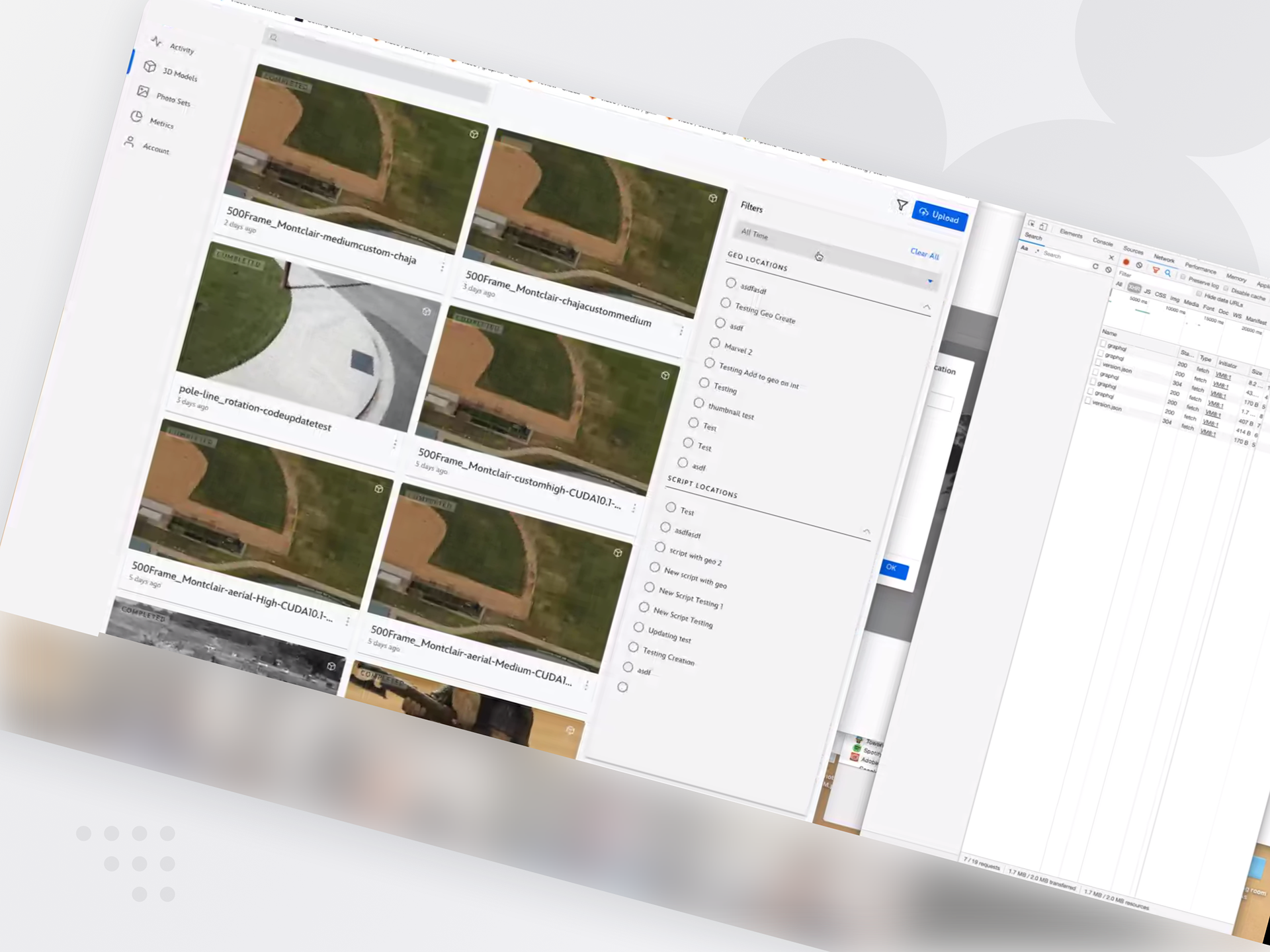Tick the Hide data URLs checkbox in DevTools
The width and height of the screenshot is (1270, 952).
coord(1199,293)
